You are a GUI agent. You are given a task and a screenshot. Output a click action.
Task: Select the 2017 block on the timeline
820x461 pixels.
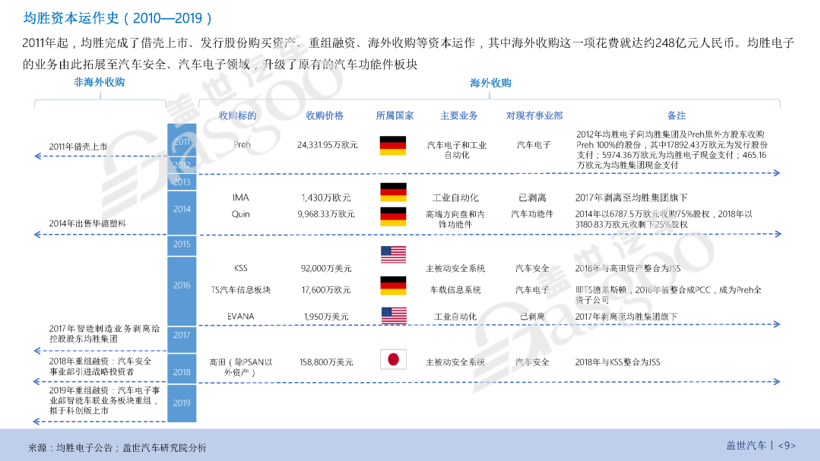[x=181, y=339]
